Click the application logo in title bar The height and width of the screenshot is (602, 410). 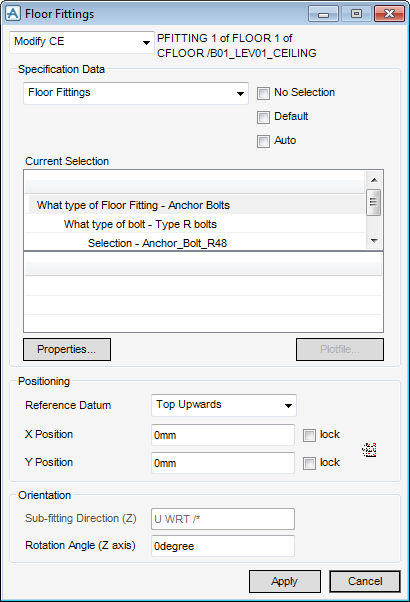(13, 13)
